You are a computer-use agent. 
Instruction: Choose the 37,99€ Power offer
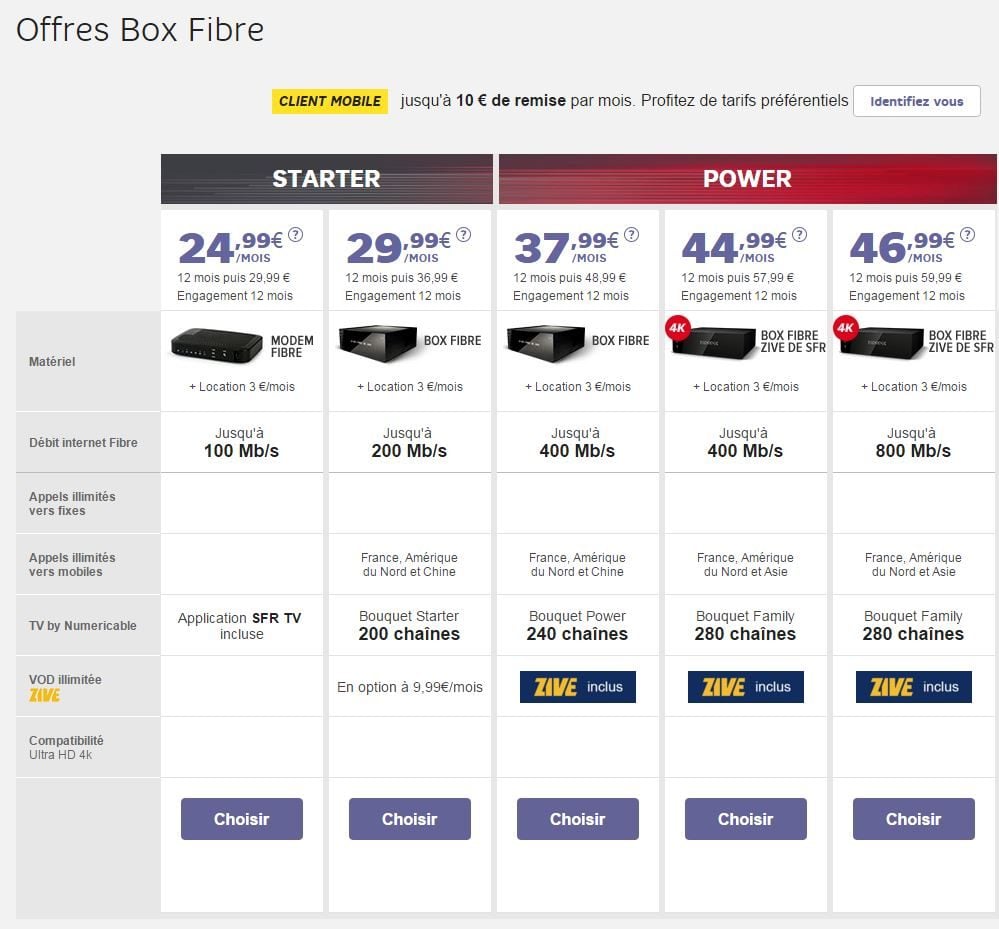tap(577, 819)
